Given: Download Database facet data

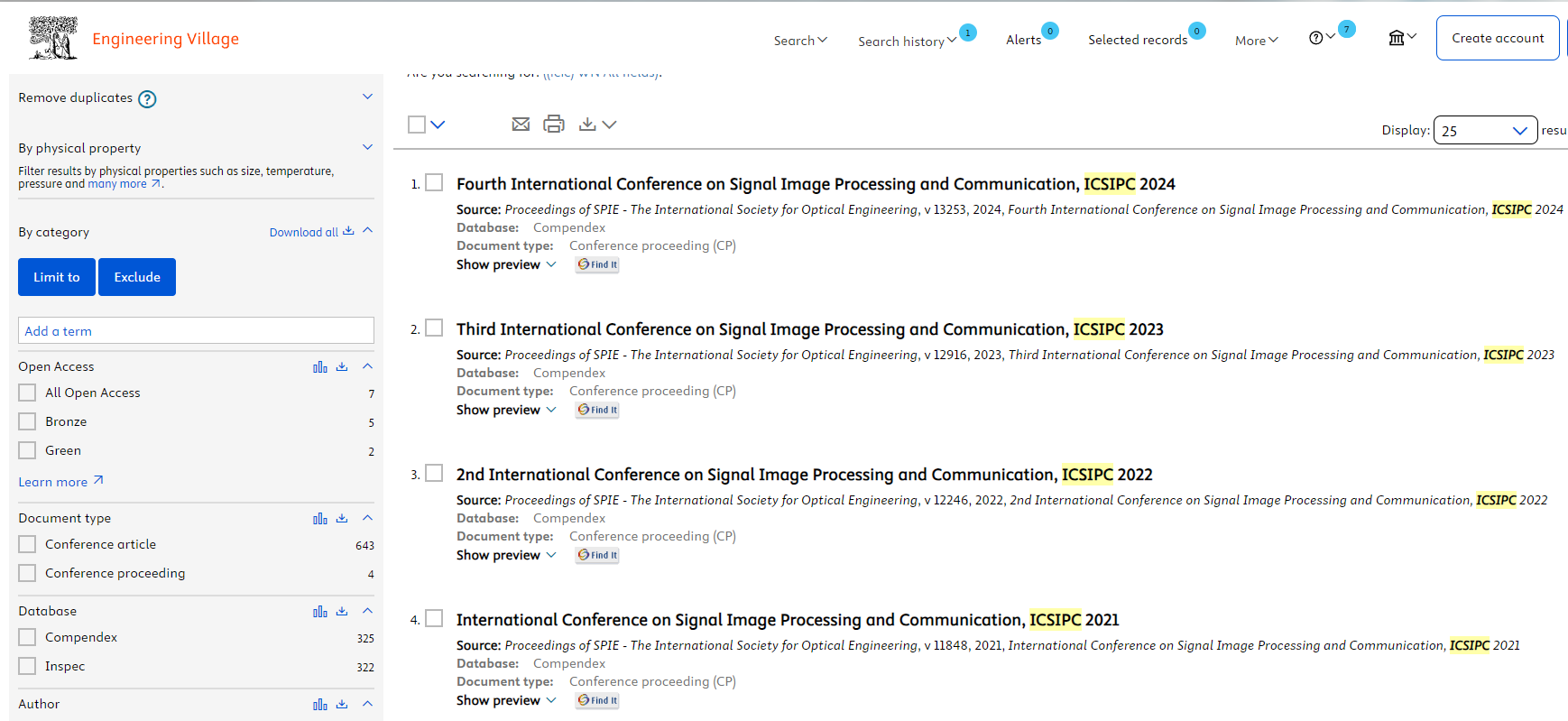Looking at the screenshot, I should 342,612.
